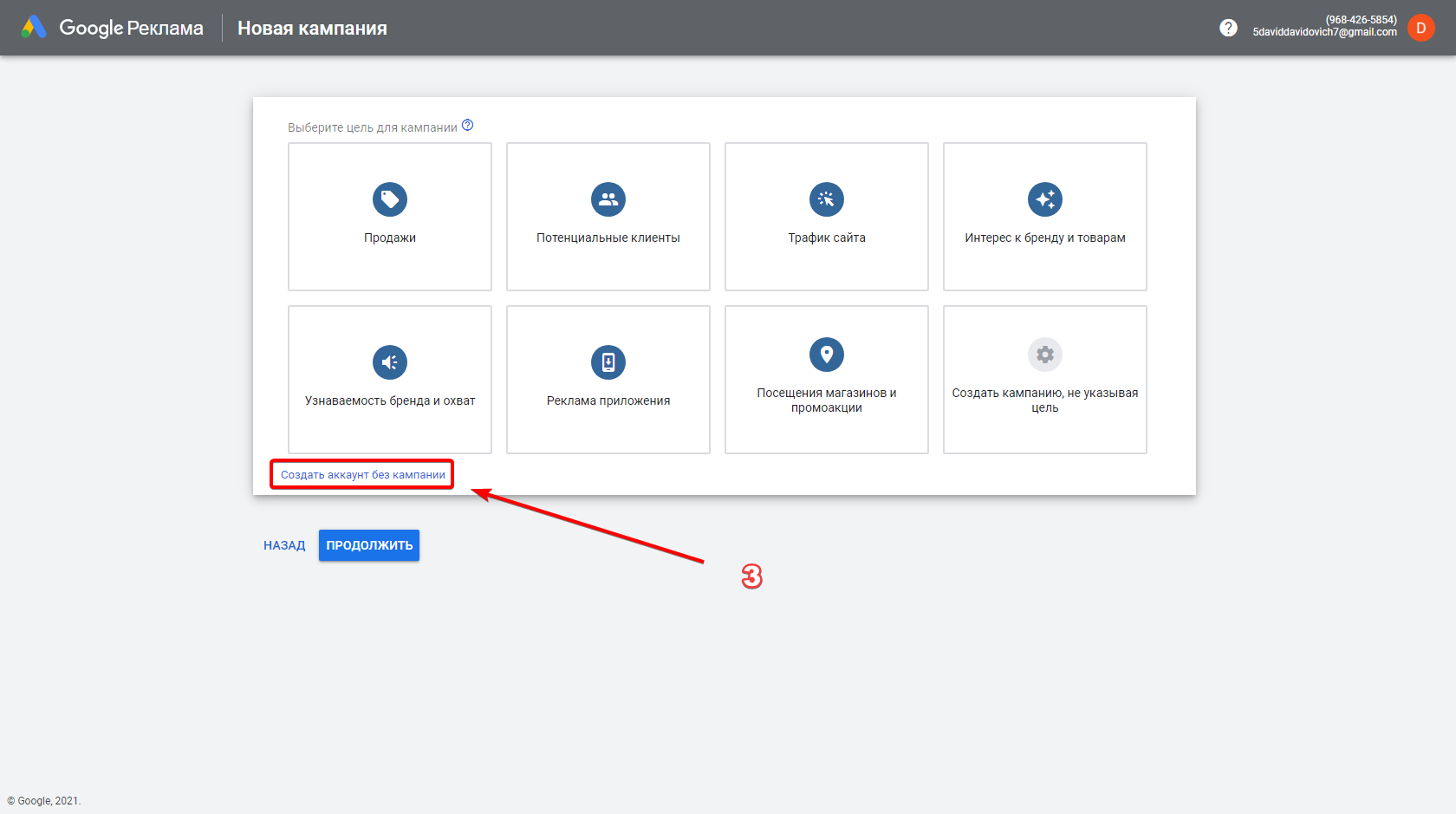Screen dimensions: 1456x814
Task: Click the map pin icon for Посещения магазинов
Action: [x=827, y=355]
